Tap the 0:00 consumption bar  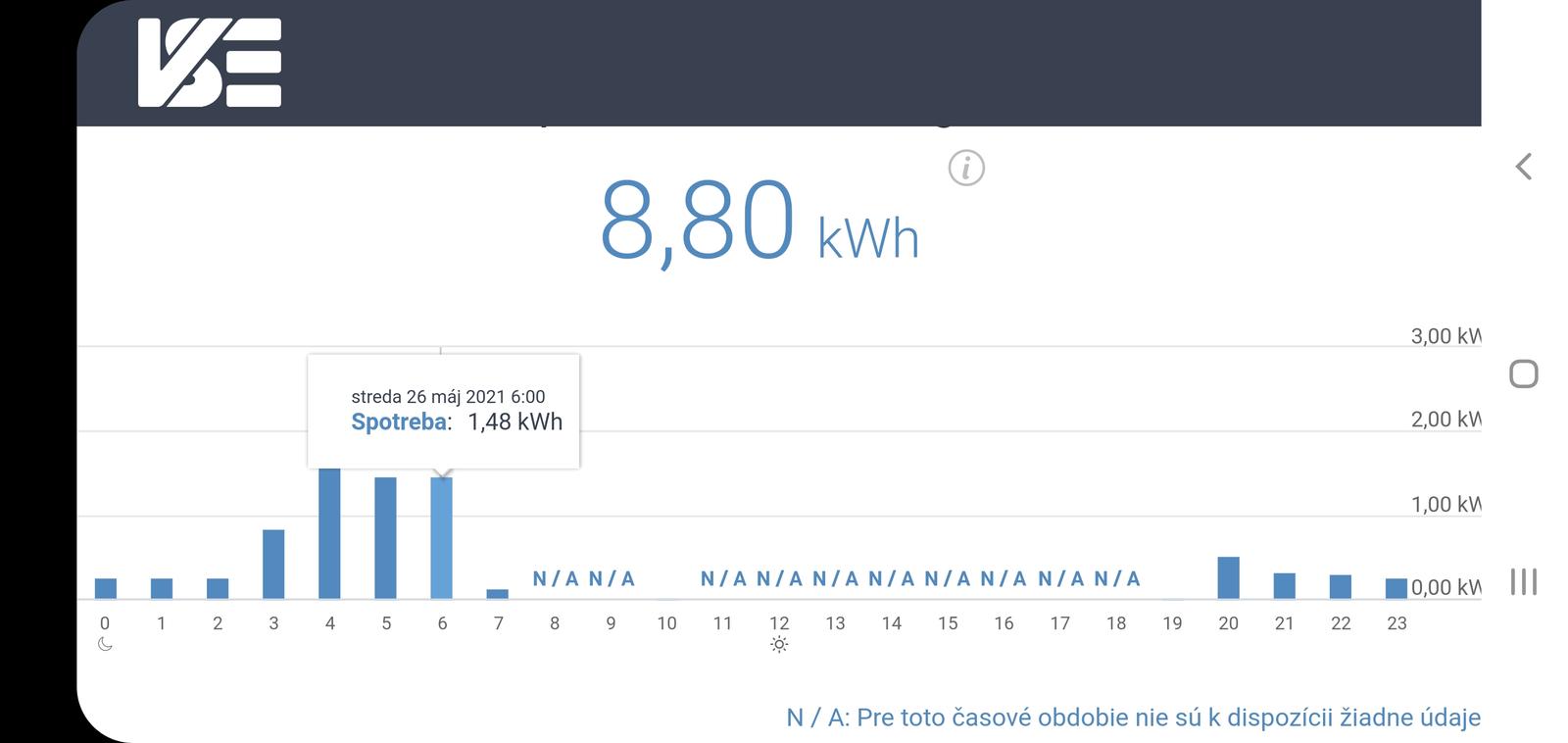coord(106,588)
